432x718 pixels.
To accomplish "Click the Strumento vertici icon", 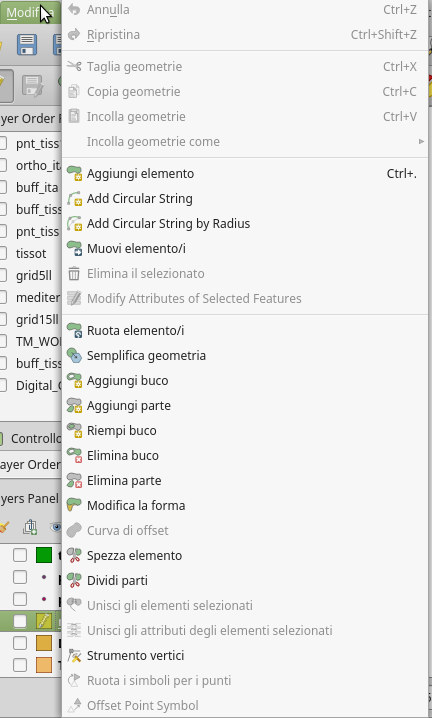I will pos(74,656).
